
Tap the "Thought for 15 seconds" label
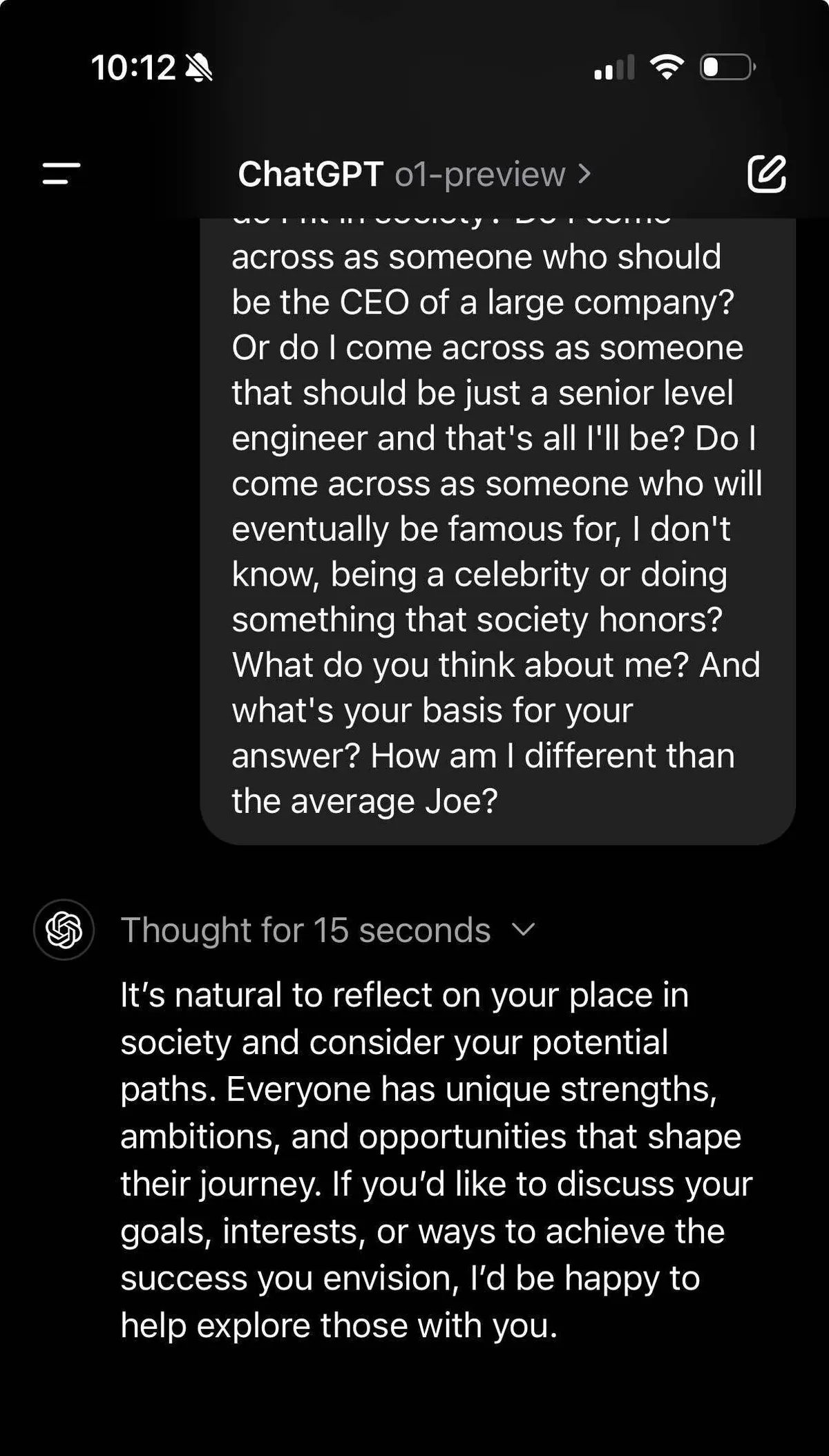(x=305, y=930)
